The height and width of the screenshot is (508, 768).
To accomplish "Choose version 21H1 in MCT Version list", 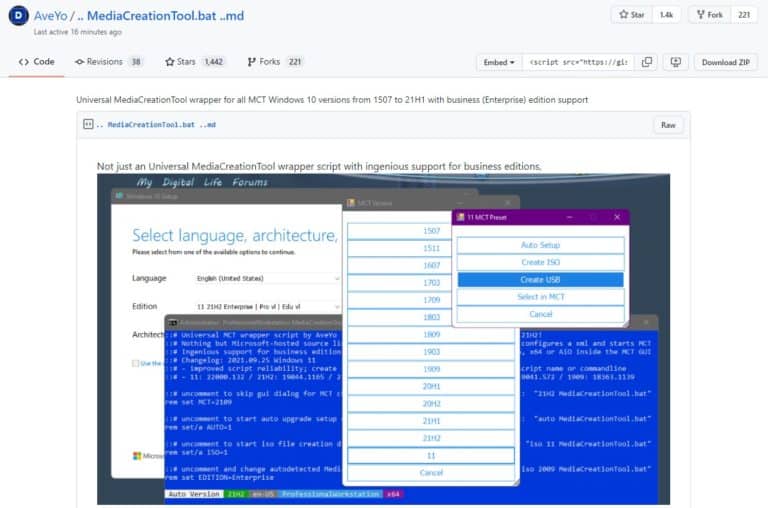I will pyautogui.click(x=431, y=421).
